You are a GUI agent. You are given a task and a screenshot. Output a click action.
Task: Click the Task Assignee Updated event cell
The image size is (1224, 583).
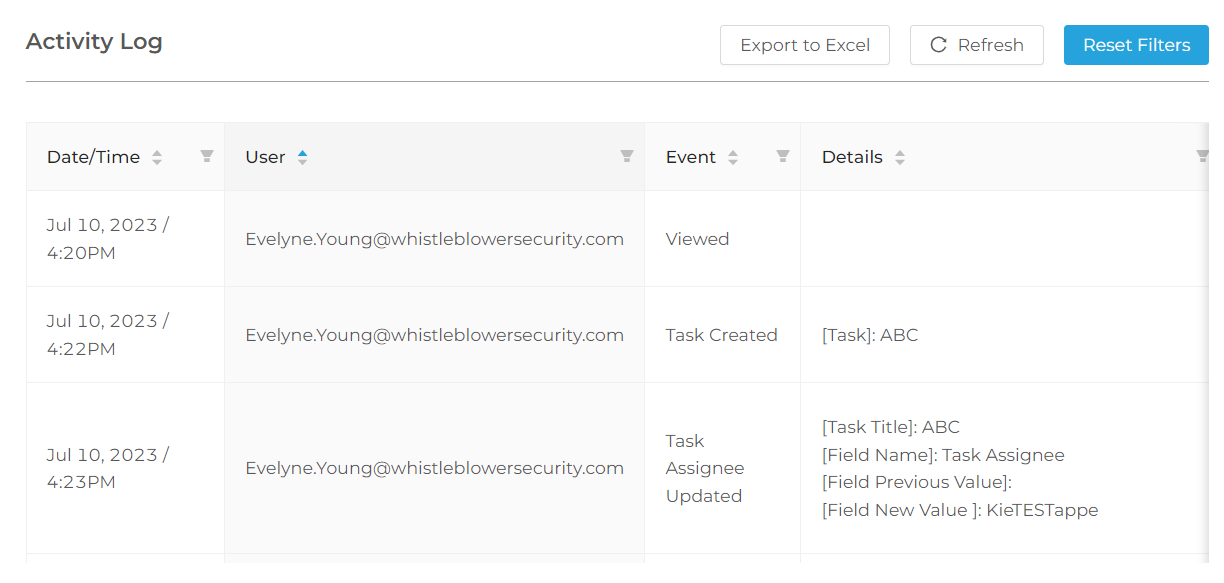click(x=722, y=468)
